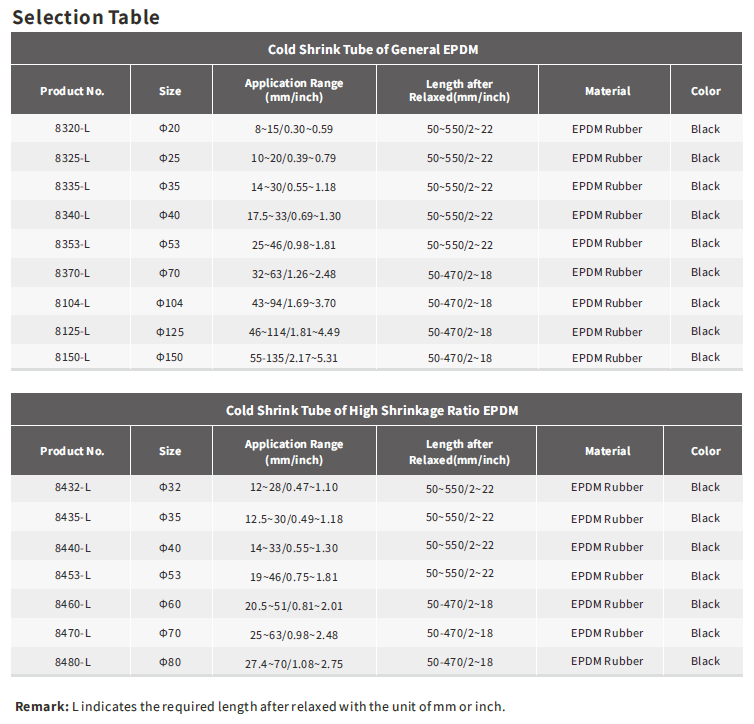Click product number 8320-L
Viewport: 754px width, 724px height.
pyautogui.click(x=72, y=129)
